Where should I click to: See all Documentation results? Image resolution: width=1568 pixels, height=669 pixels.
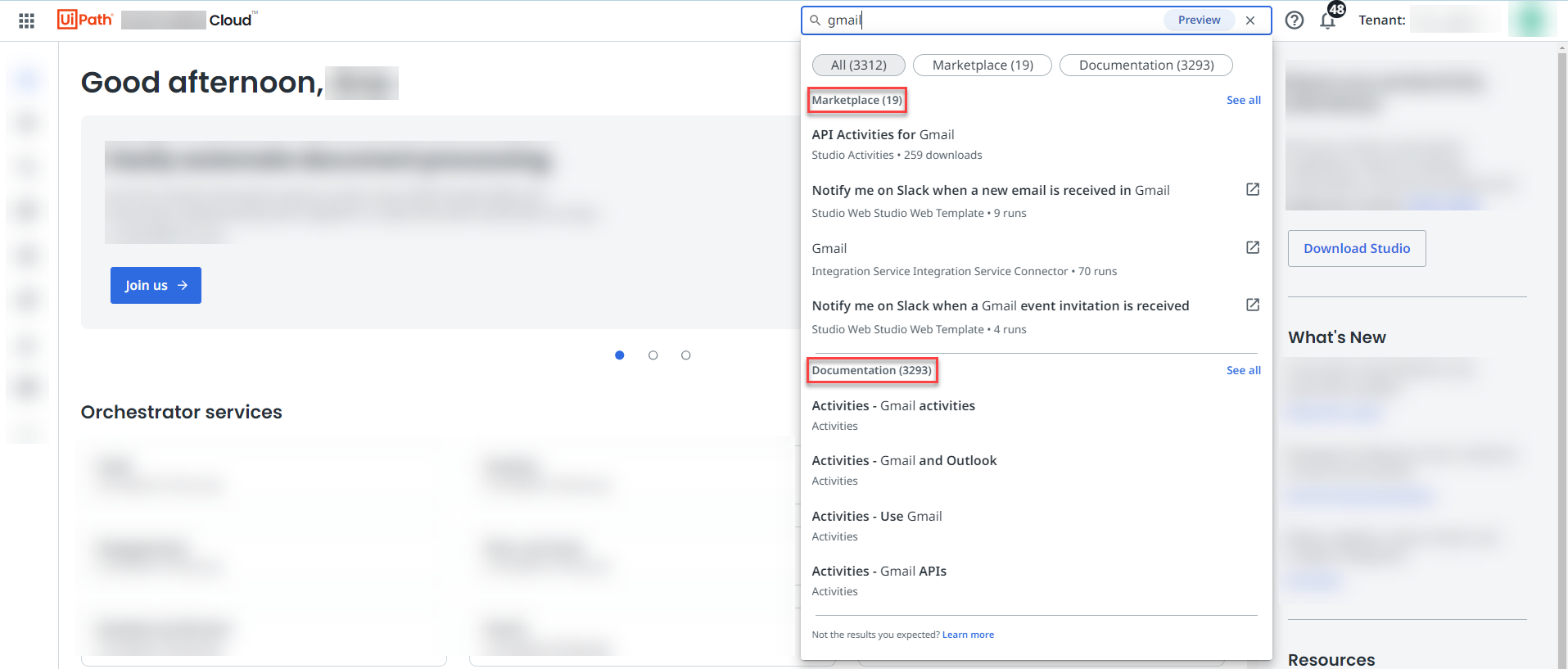tap(1243, 370)
